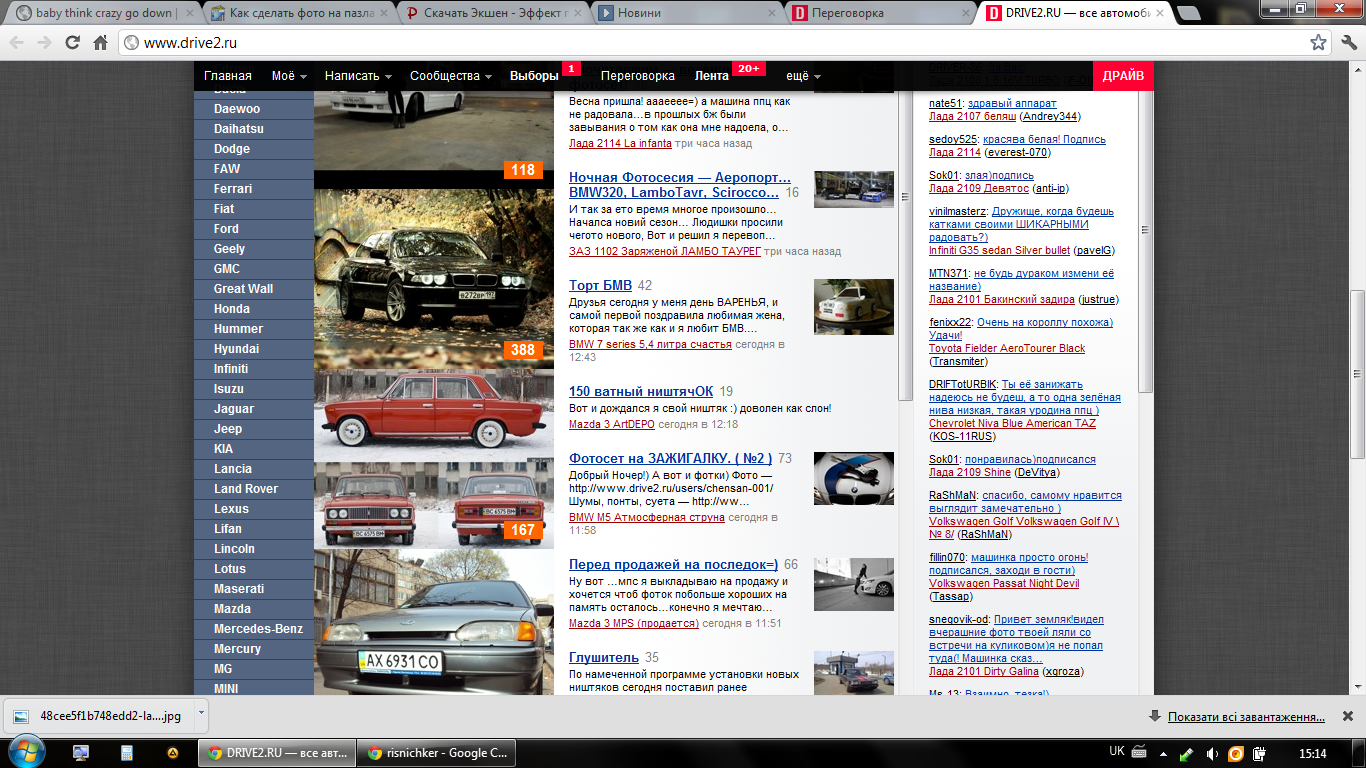Open BMW logo thumbnail beside 'Фотосет на ЗАЖИГАЛКУ'
The width and height of the screenshot is (1366, 768).
click(854, 478)
